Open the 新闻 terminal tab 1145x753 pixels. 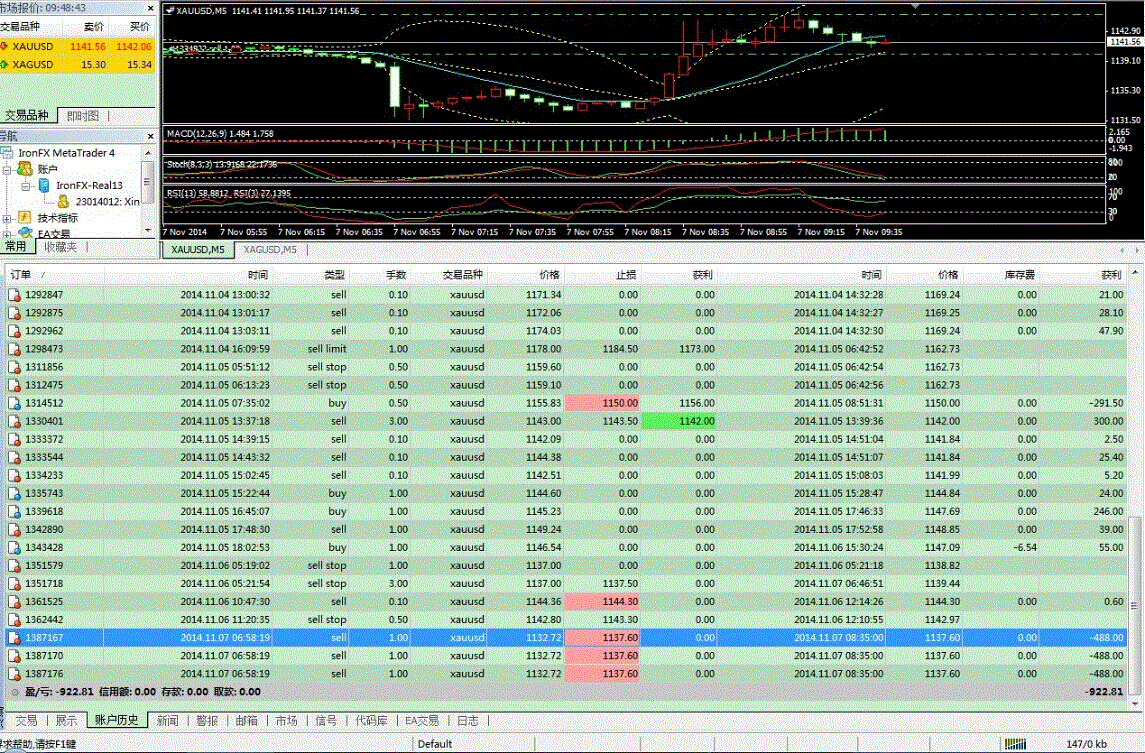(167, 720)
